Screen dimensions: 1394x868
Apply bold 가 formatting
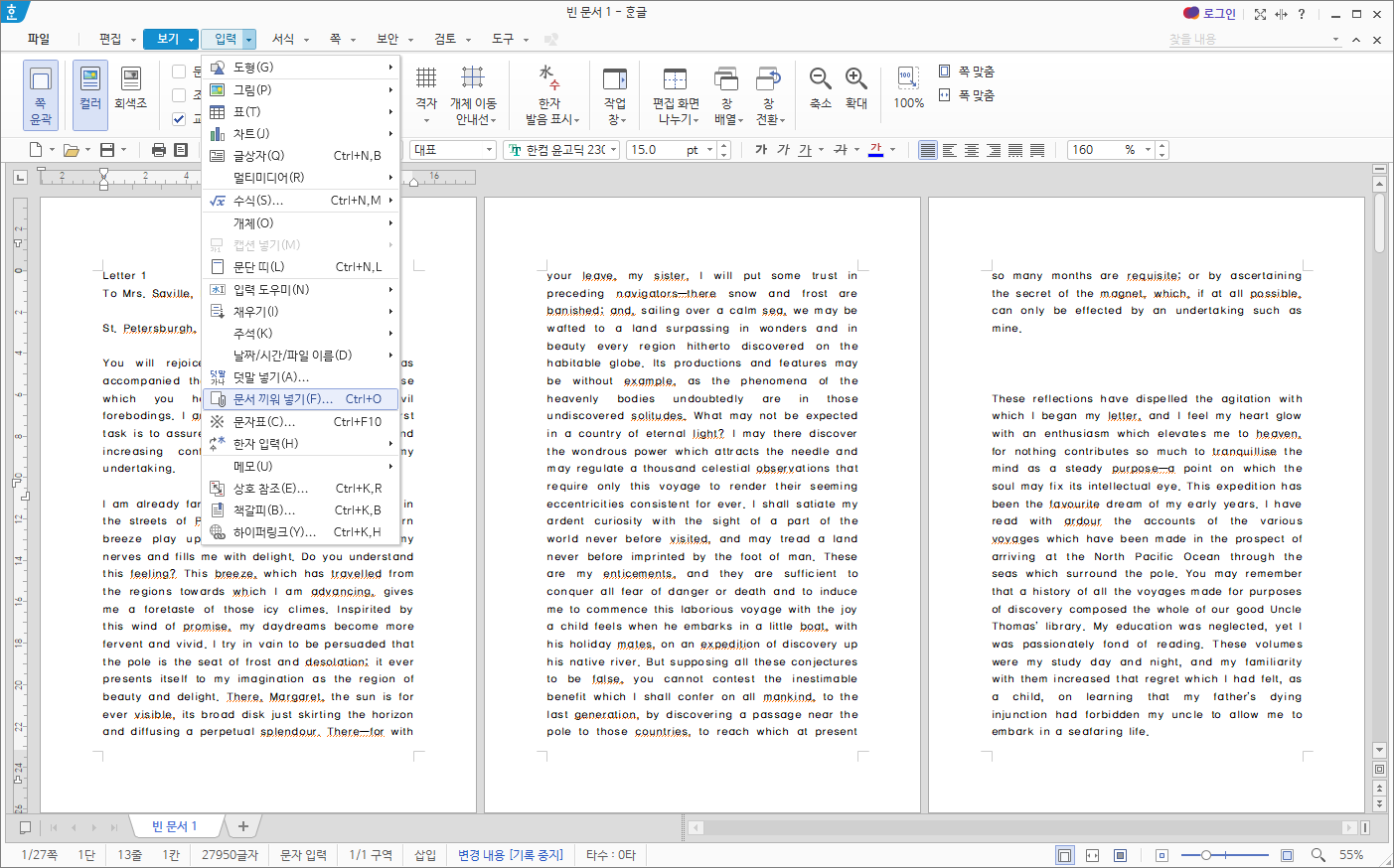(761, 150)
